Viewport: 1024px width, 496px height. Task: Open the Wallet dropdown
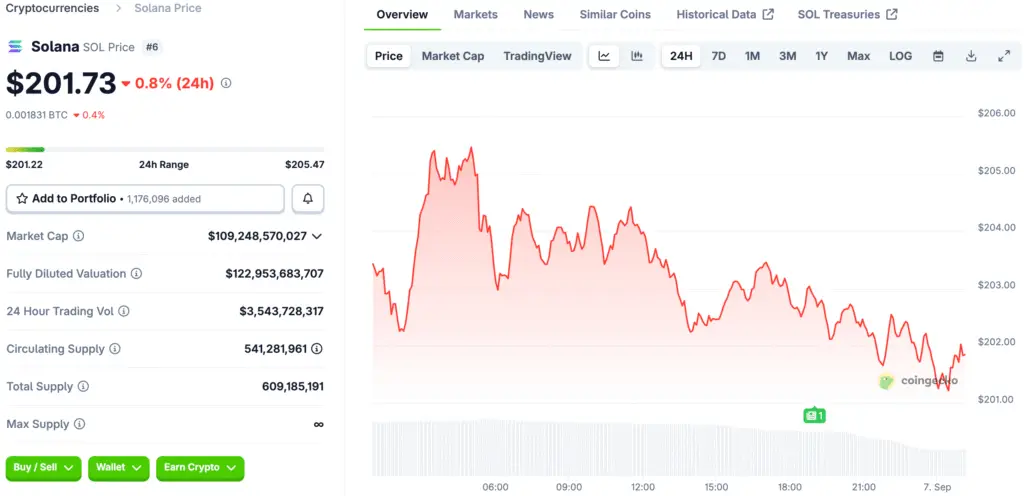point(119,468)
